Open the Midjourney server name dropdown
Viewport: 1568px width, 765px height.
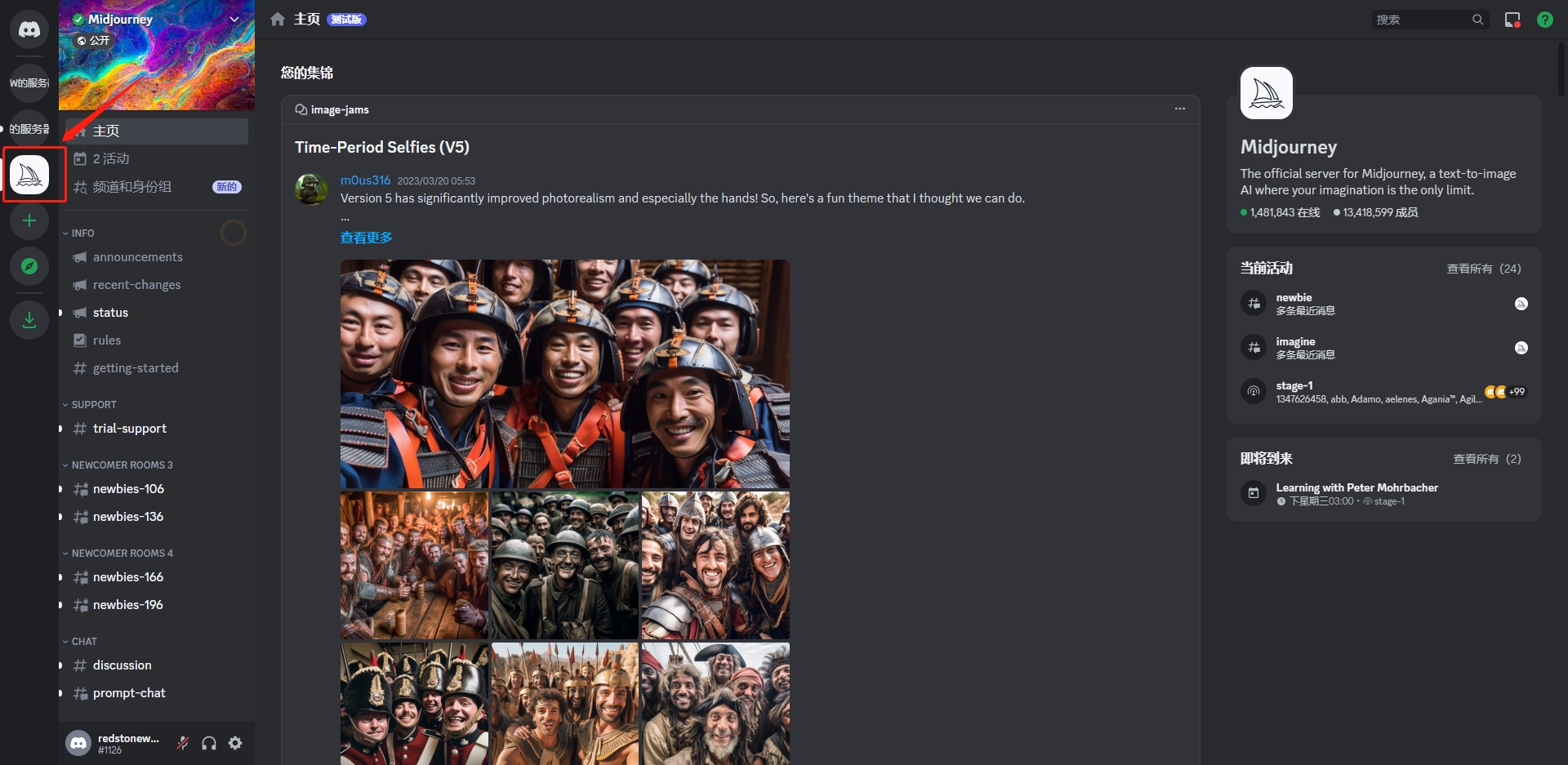tap(234, 19)
